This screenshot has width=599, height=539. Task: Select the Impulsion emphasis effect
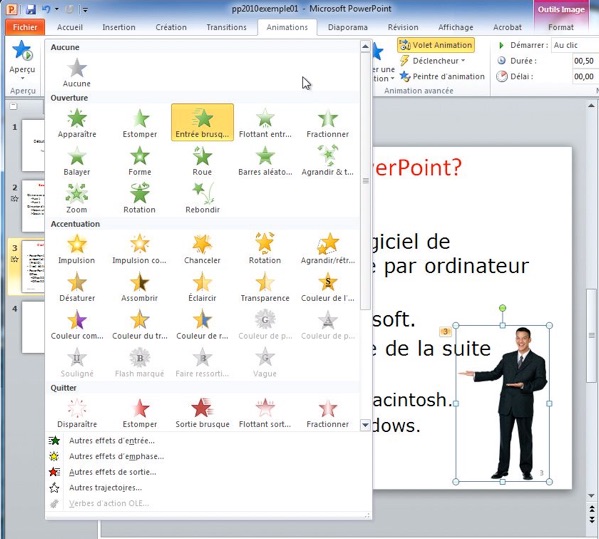(x=77, y=249)
